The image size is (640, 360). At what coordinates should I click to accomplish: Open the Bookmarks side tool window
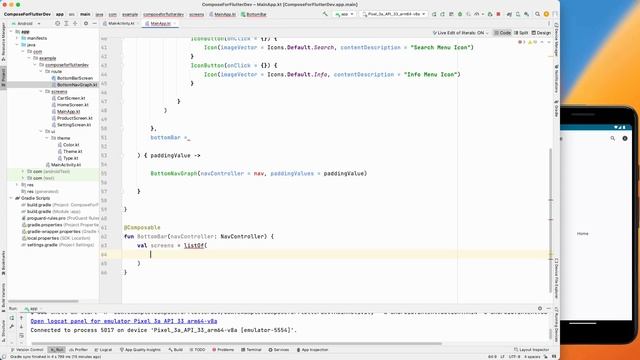[3, 262]
